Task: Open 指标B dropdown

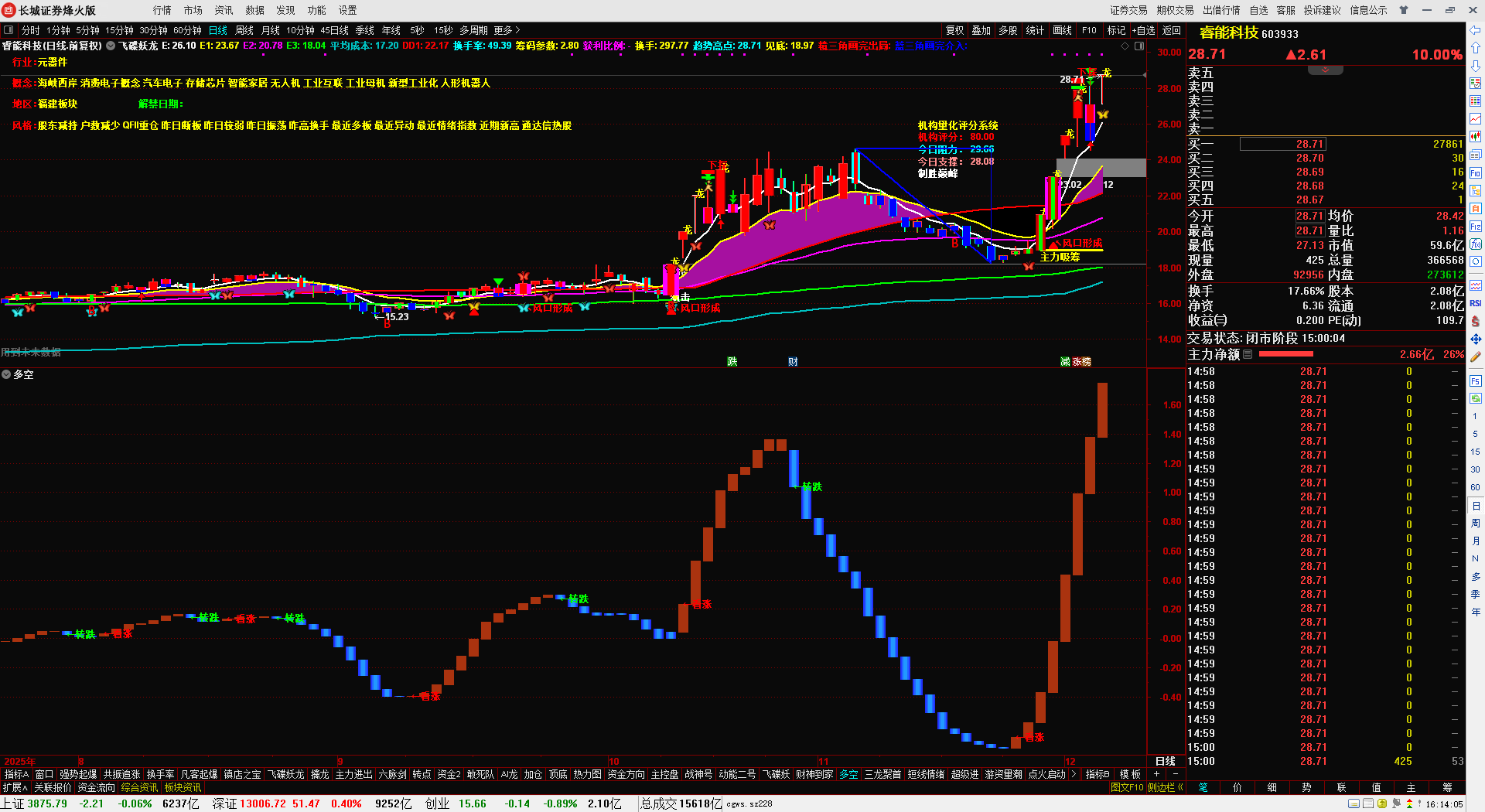Action: point(1098,774)
